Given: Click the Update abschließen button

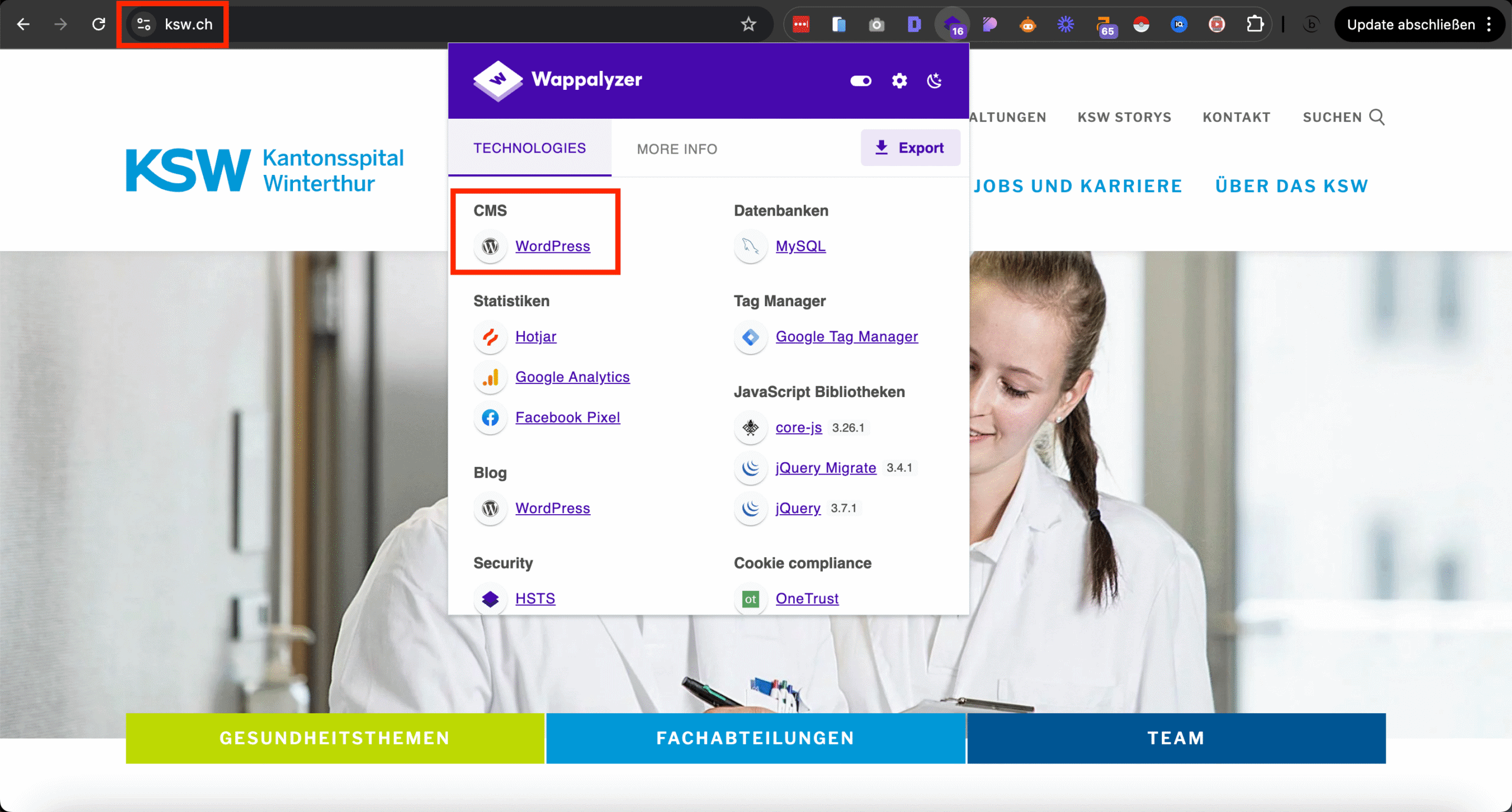Looking at the screenshot, I should (x=1411, y=24).
